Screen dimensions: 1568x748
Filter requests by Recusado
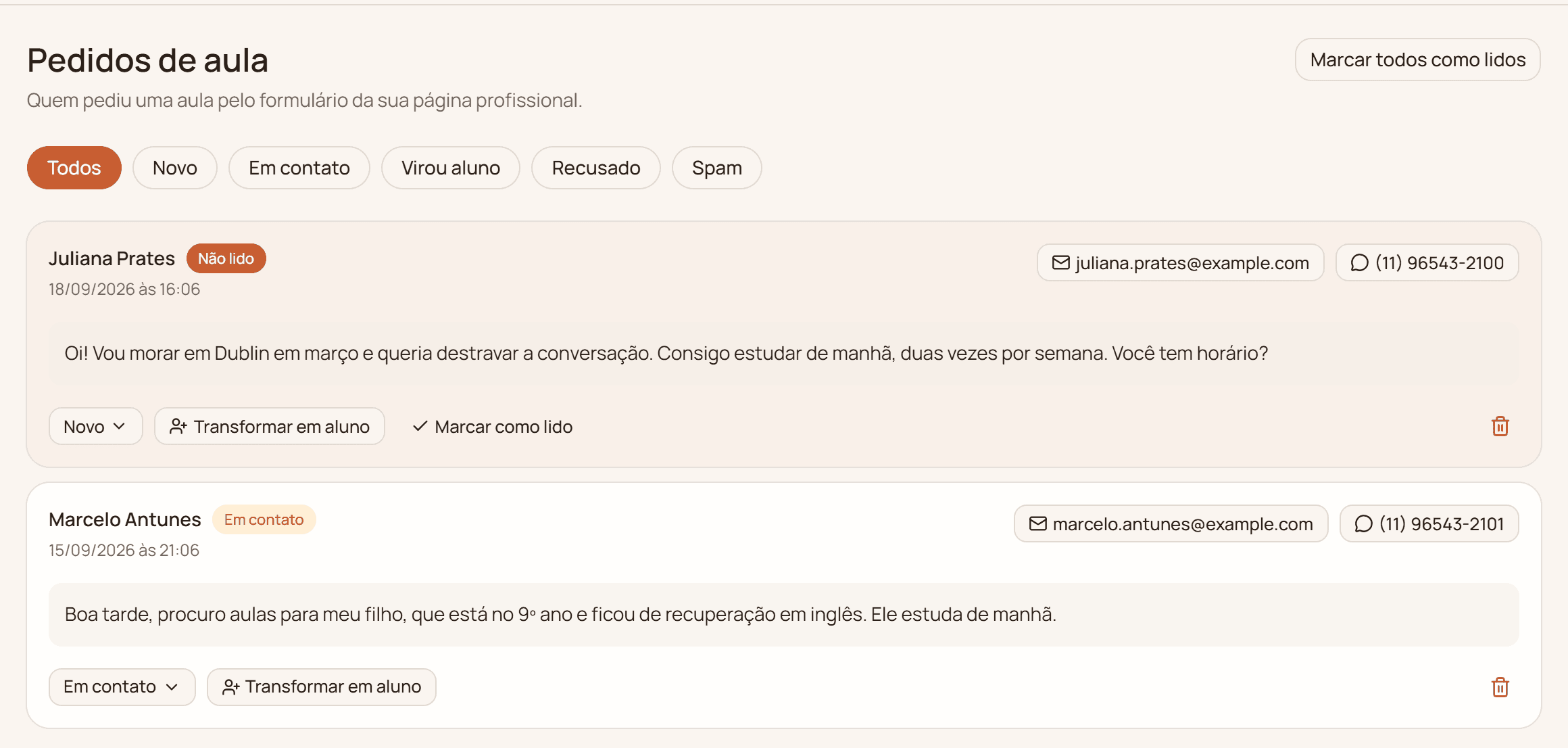tap(595, 168)
